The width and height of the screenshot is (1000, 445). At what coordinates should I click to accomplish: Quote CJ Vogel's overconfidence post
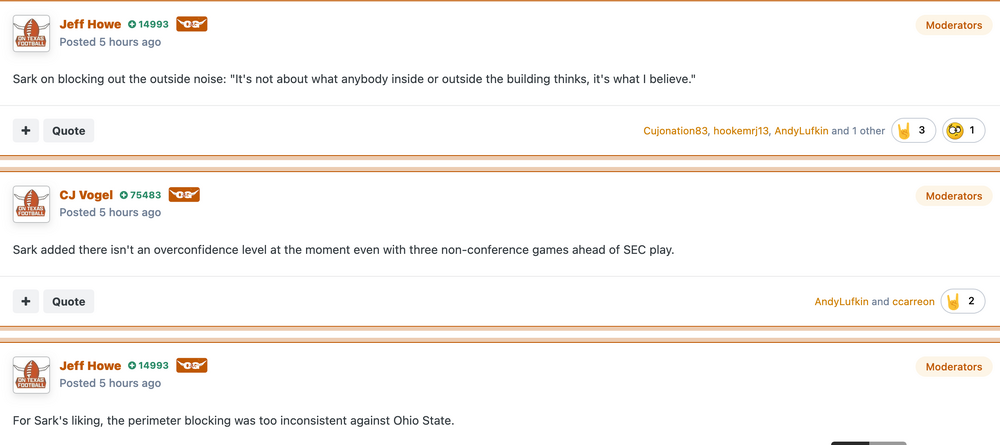[68, 301]
